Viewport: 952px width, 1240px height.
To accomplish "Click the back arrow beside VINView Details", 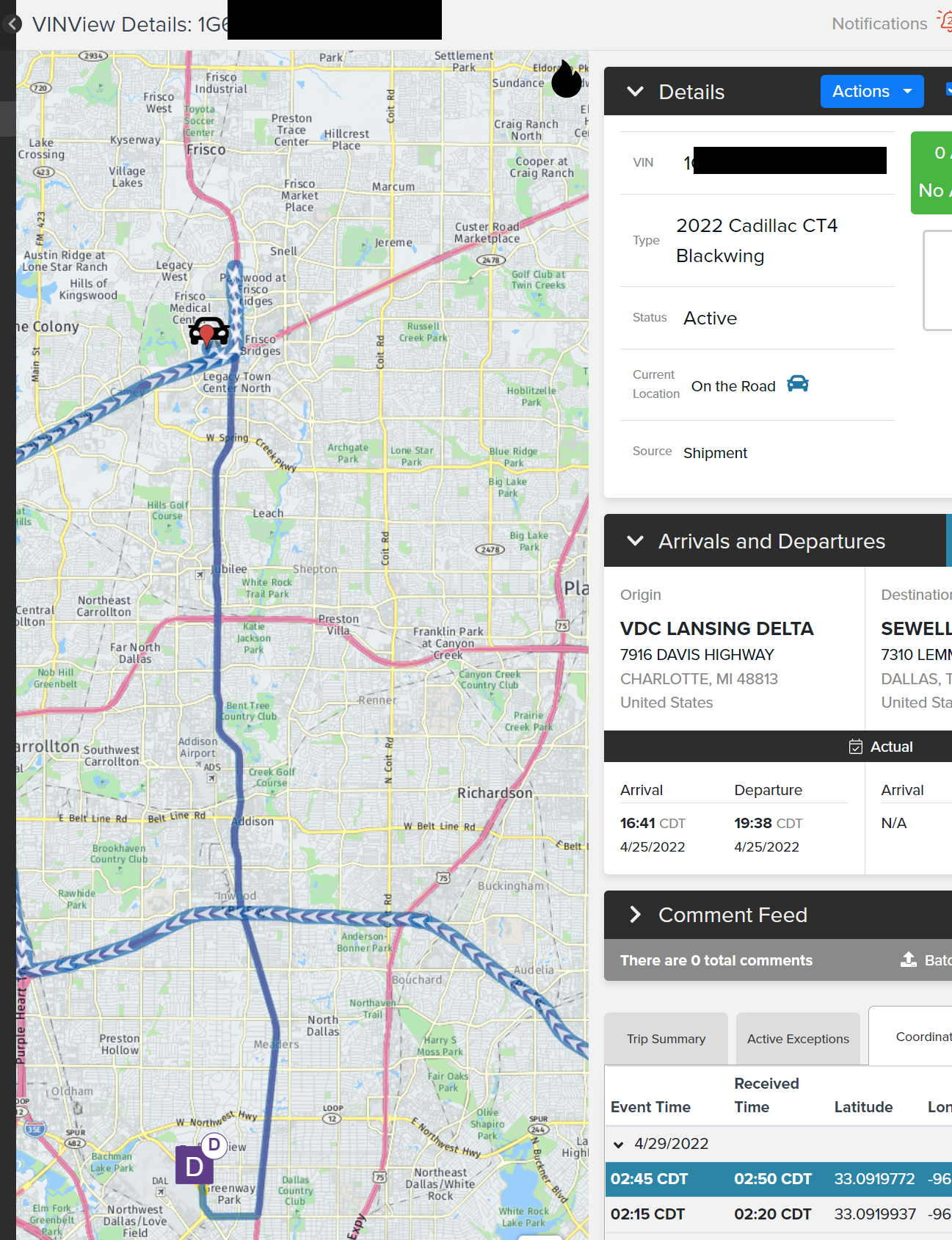I will click(x=12, y=24).
